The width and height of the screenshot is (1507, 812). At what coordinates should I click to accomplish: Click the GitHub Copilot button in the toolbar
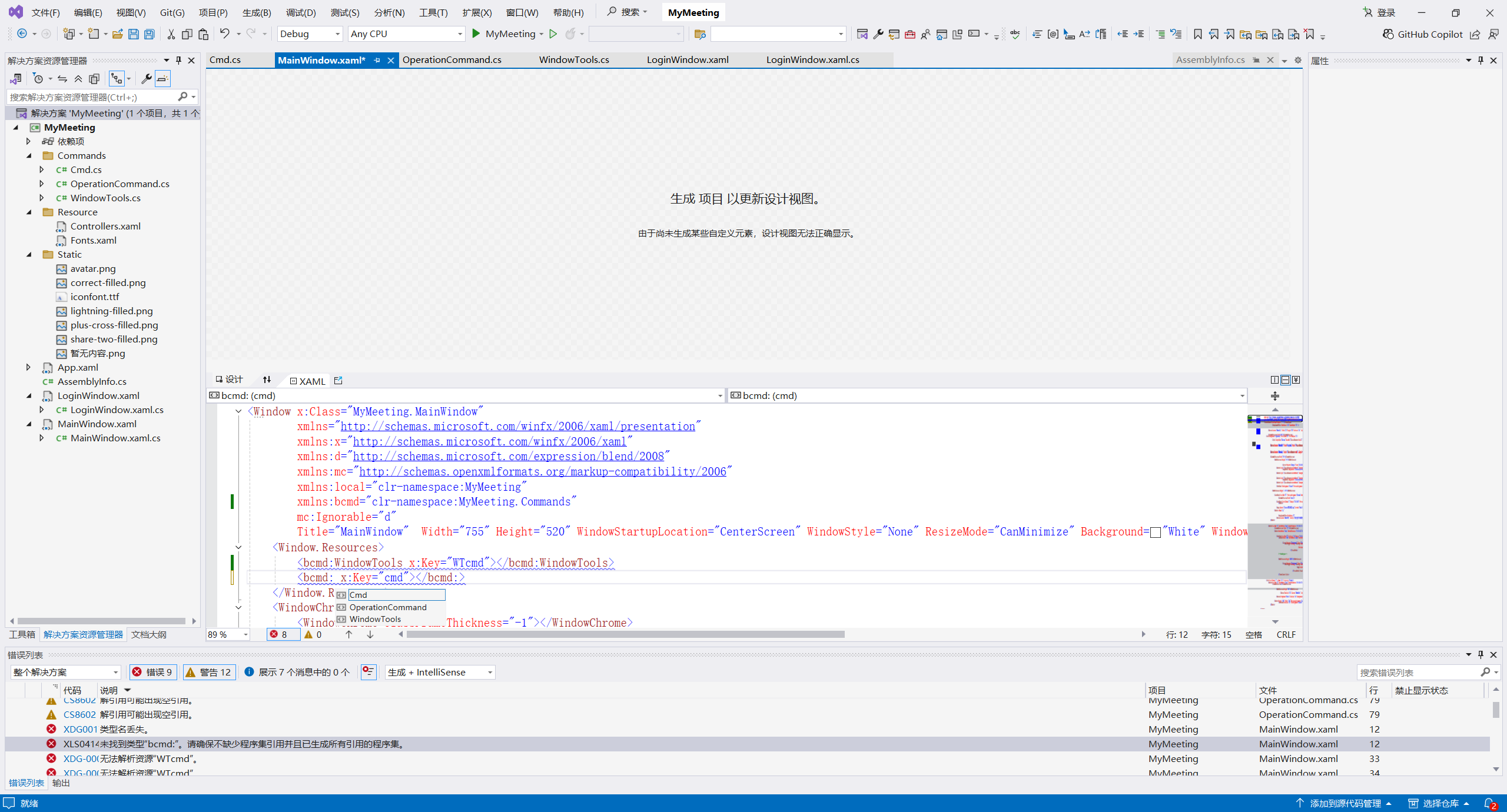pos(1423,34)
